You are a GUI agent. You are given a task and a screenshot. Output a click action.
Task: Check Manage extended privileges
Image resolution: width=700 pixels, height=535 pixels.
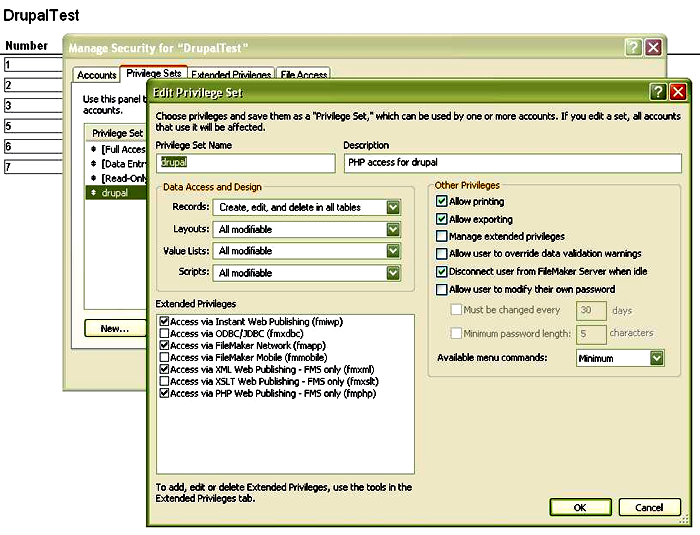[441, 236]
